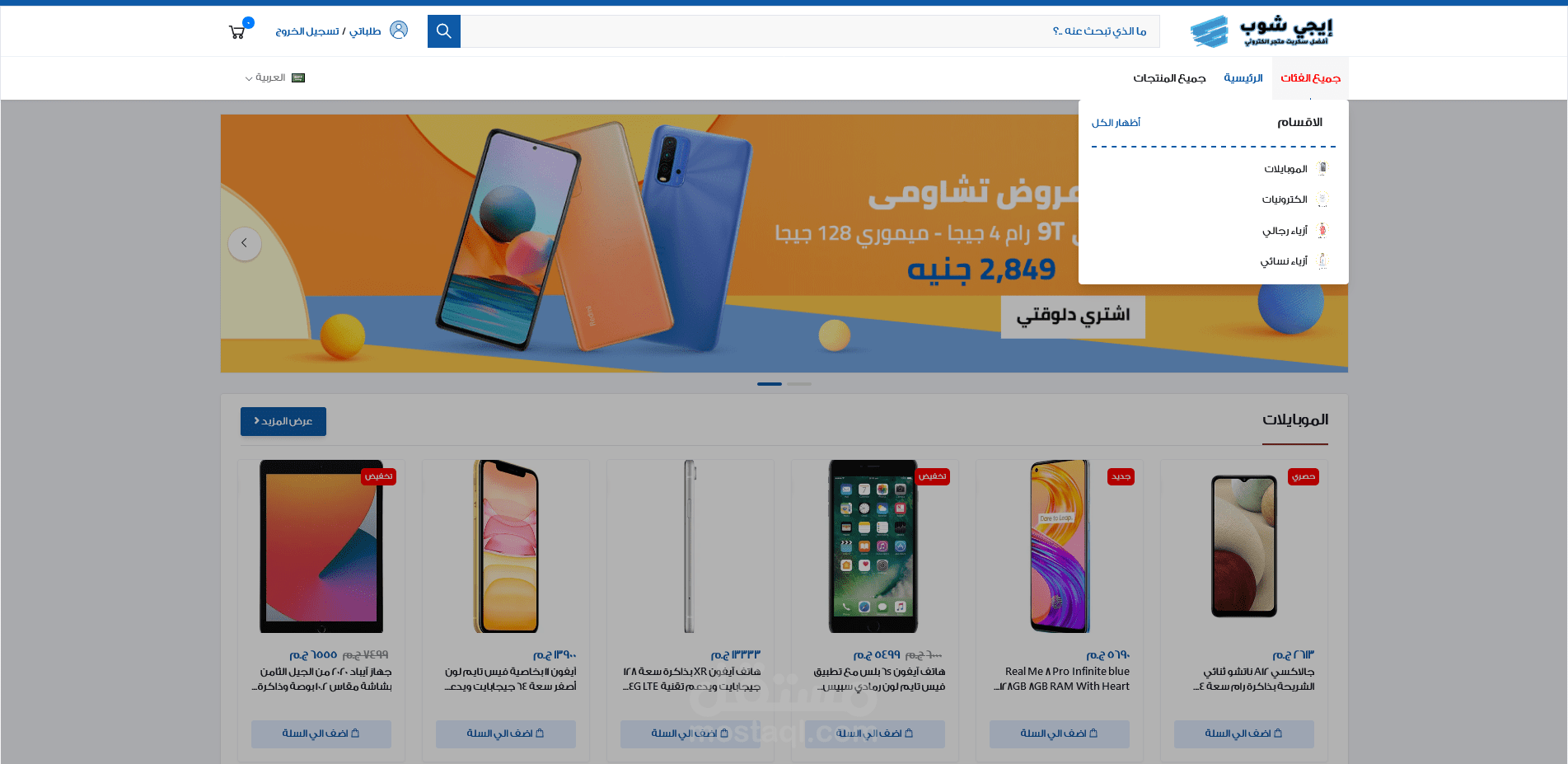
Task: Click the EgyShop logo
Action: pos(1261,31)
